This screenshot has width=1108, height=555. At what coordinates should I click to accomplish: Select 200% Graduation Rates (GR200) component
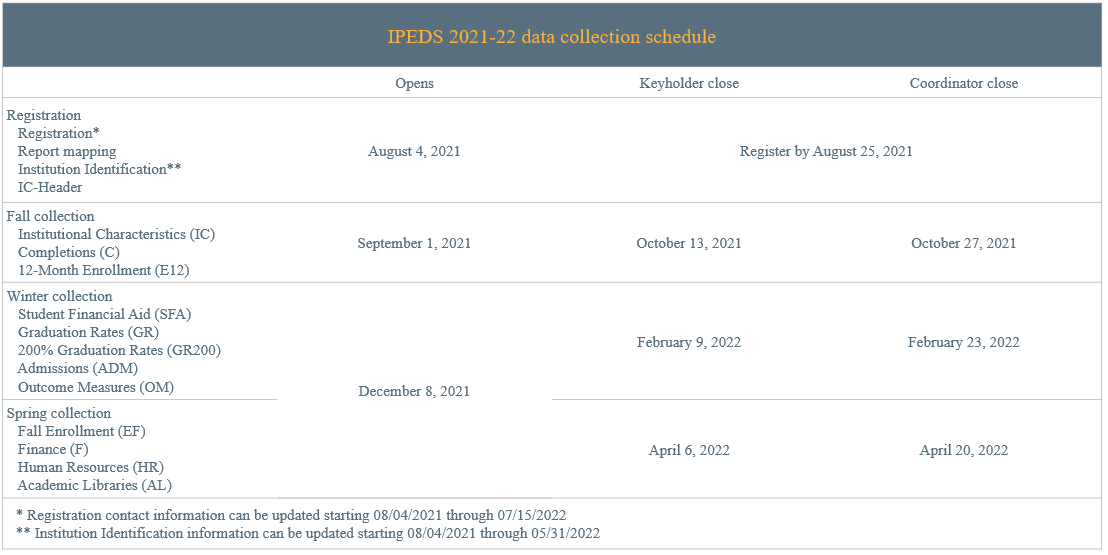coord(119,350)
